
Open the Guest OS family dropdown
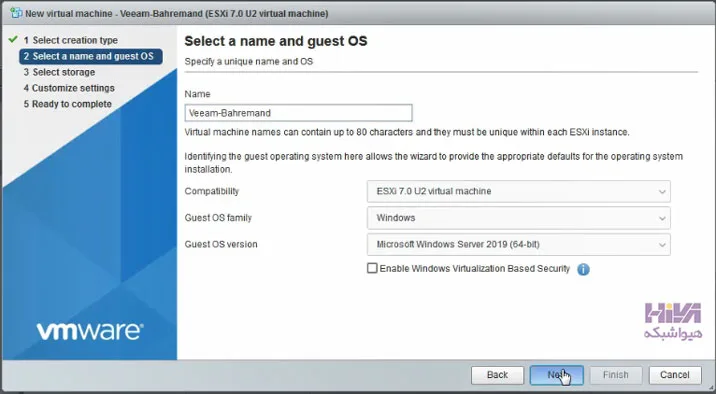tap(519, 218)
